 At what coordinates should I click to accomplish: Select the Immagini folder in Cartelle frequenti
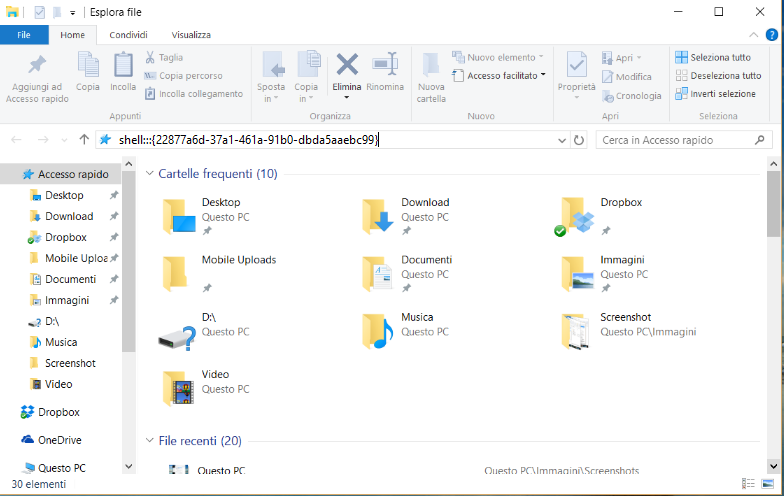tap(604, 274)
